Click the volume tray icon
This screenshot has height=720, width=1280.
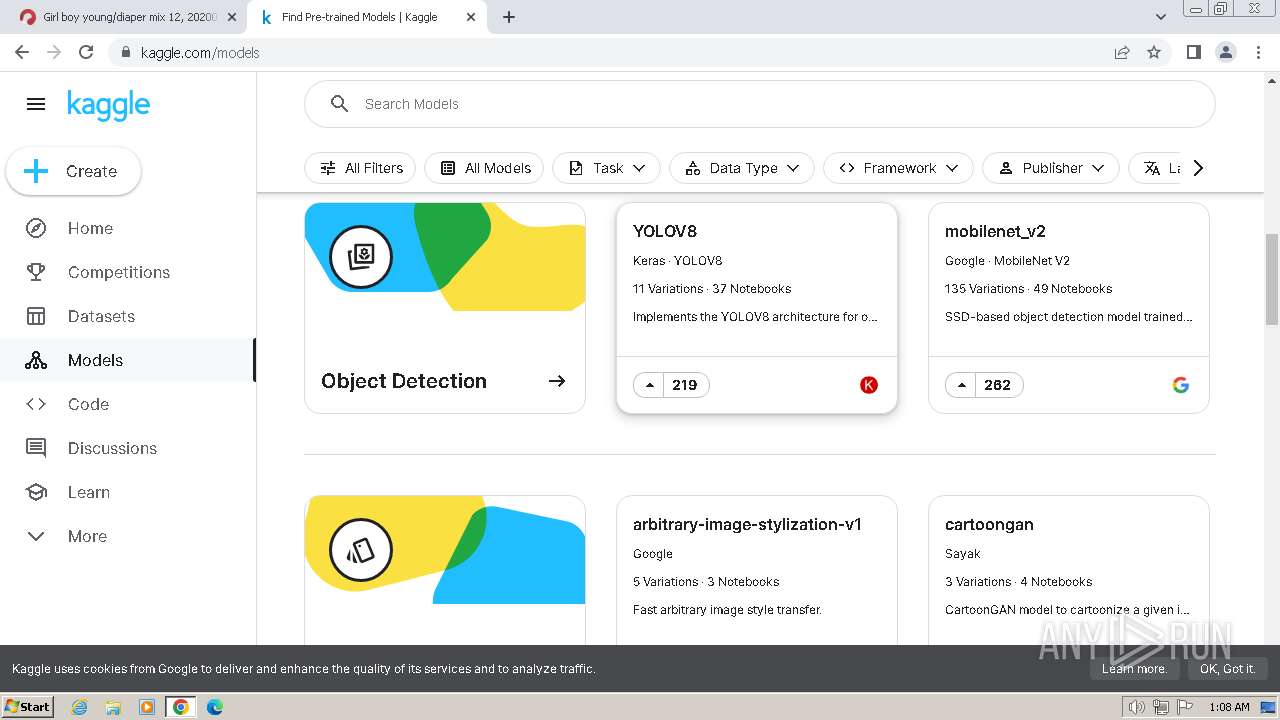[1137, 707]
